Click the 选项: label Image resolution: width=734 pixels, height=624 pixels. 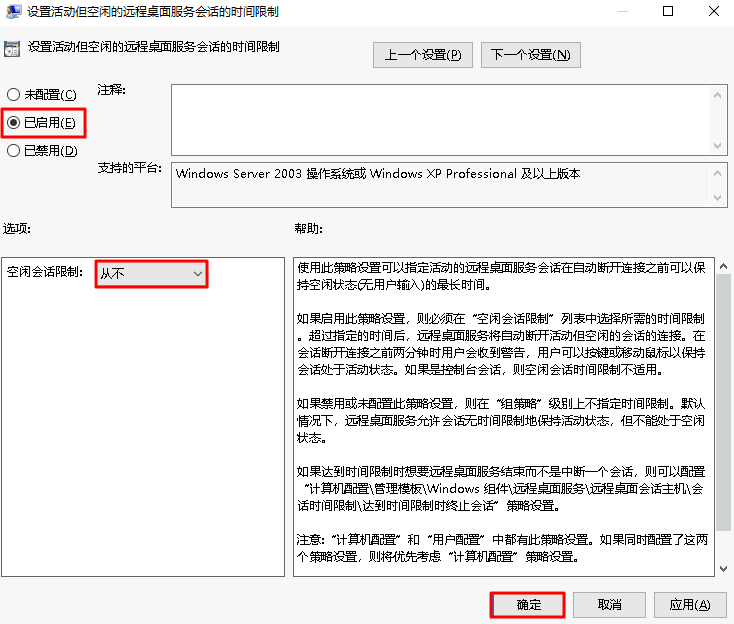[17, 228]
